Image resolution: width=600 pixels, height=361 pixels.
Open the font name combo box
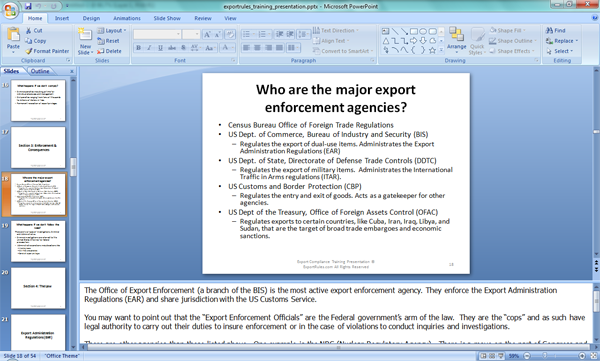(x=157, y=34)
